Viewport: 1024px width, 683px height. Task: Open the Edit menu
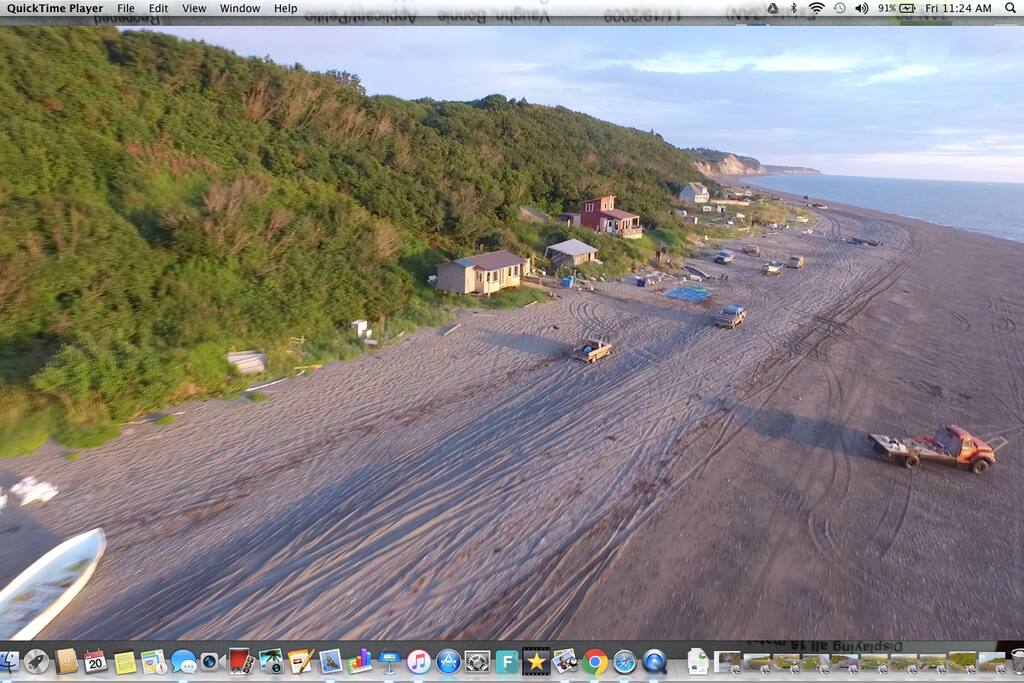[158, 8]
